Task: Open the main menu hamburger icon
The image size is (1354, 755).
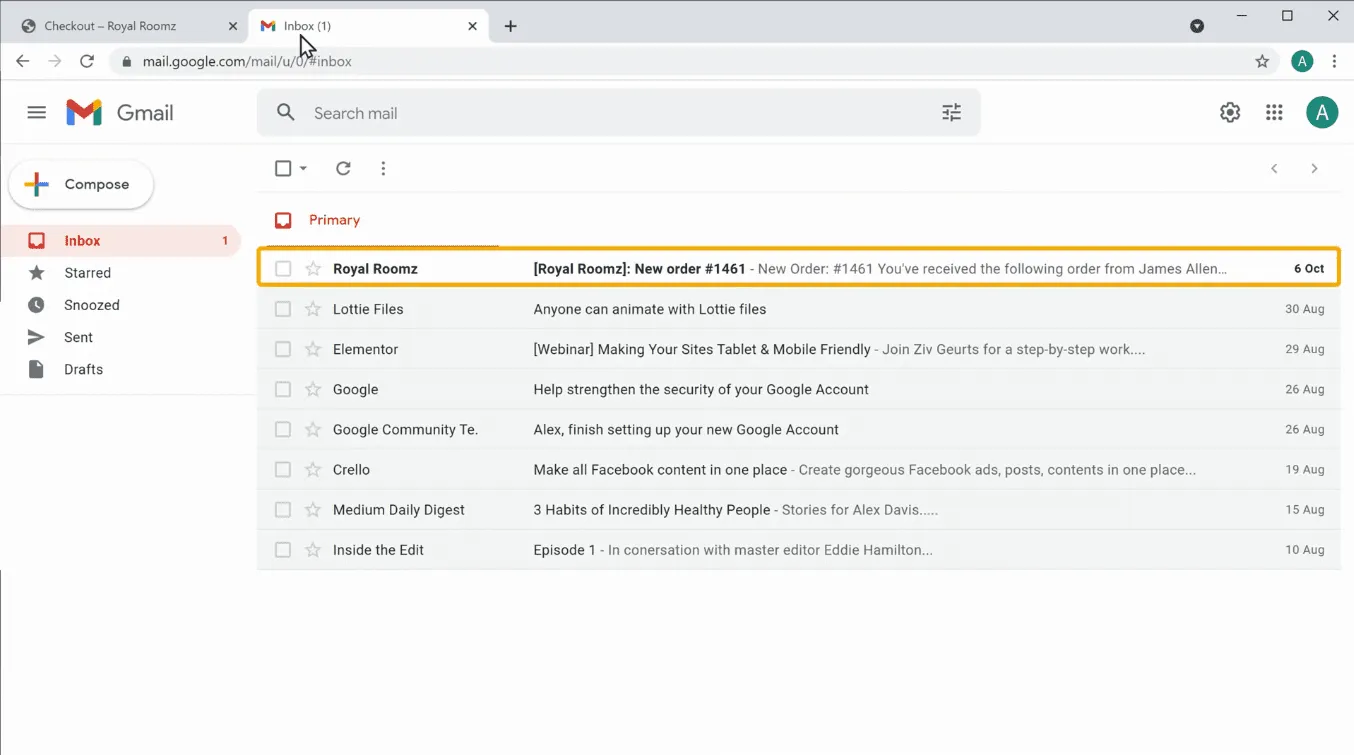Action: (x=37, y=113)
